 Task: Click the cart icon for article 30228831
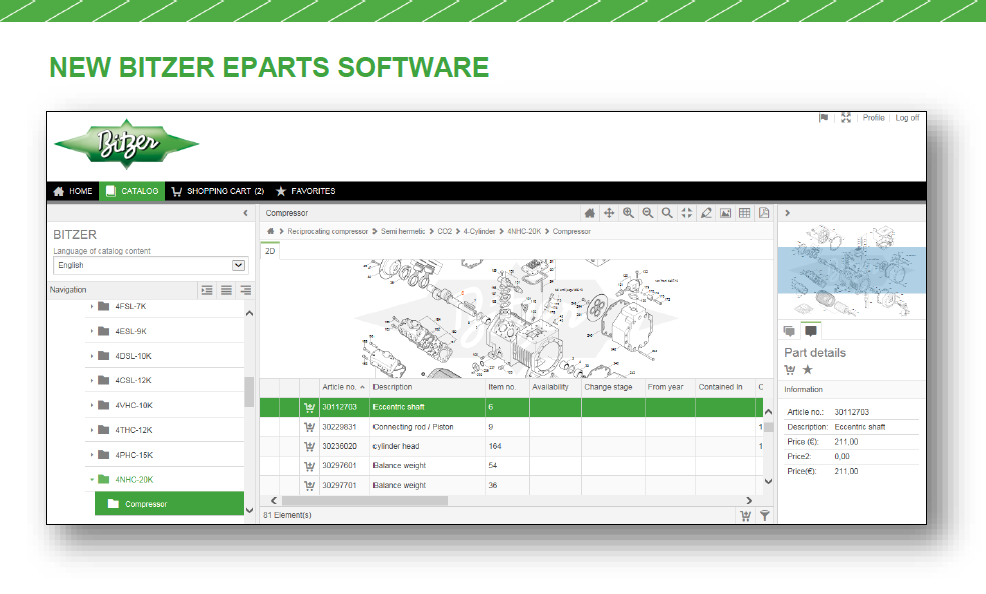point(309,427)
